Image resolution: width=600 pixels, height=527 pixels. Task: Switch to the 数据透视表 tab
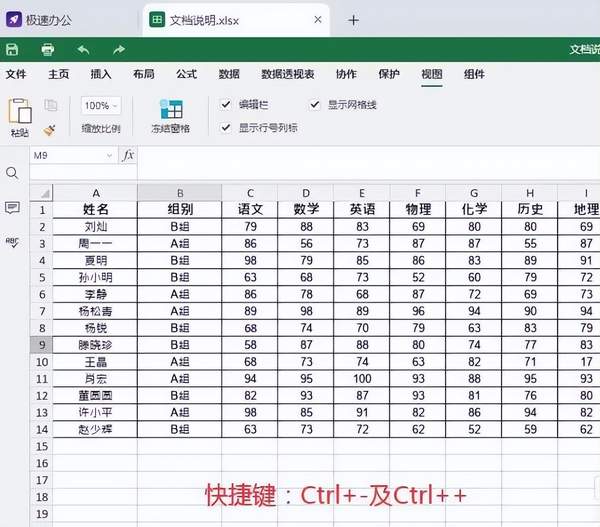[288, 74]
